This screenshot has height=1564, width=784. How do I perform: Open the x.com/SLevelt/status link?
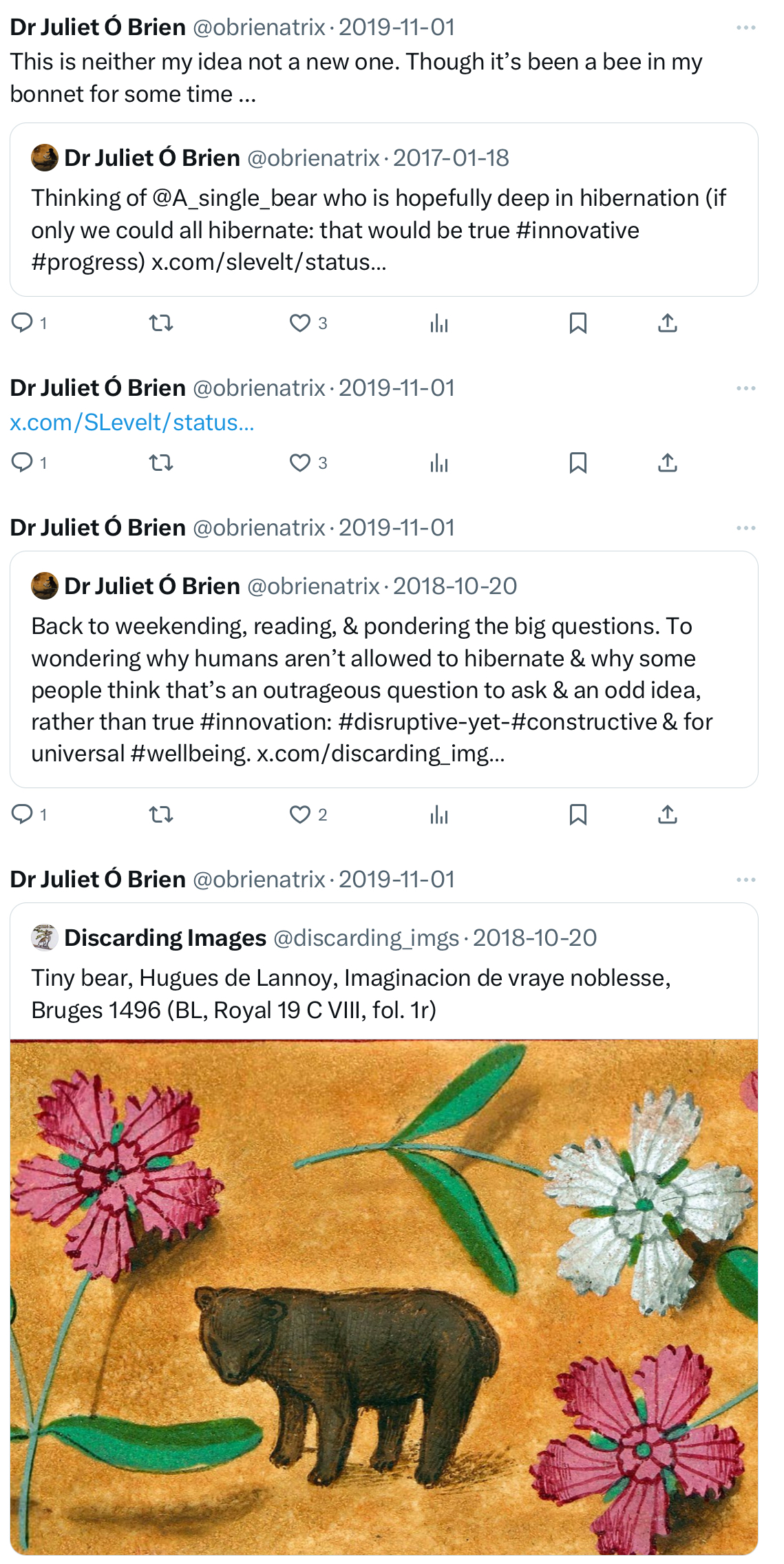[132, 422]
